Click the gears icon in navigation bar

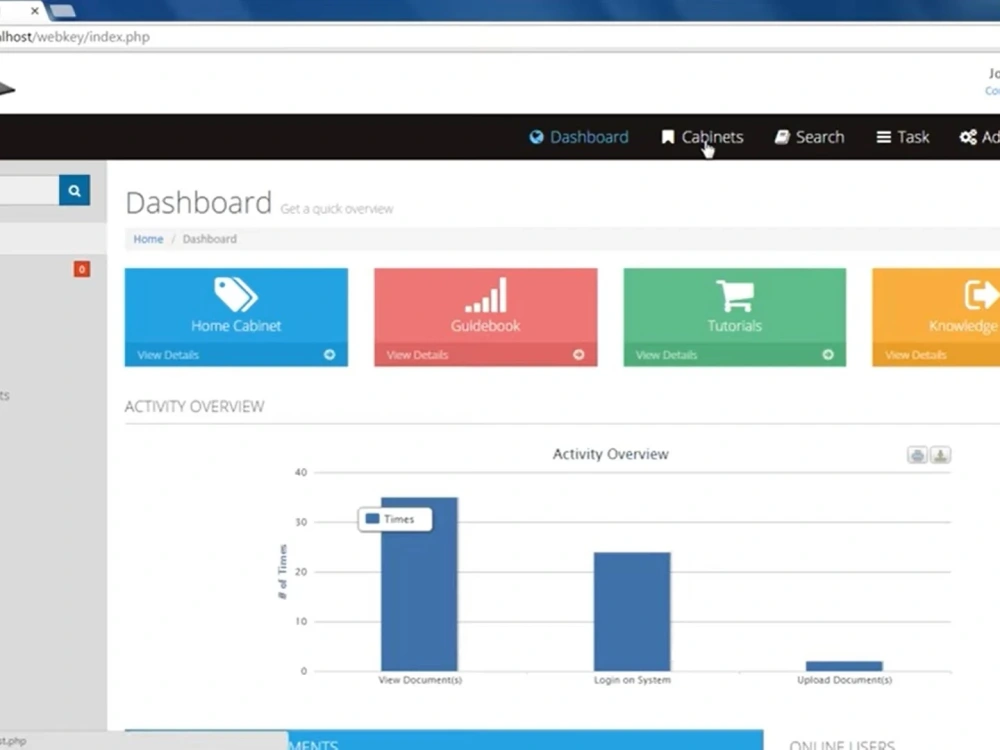(x=968, y=137)
